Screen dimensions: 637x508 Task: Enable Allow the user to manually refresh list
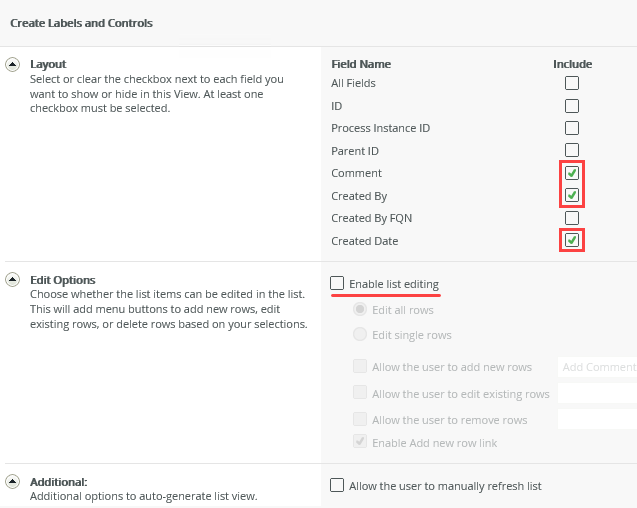tap(338, 486)
